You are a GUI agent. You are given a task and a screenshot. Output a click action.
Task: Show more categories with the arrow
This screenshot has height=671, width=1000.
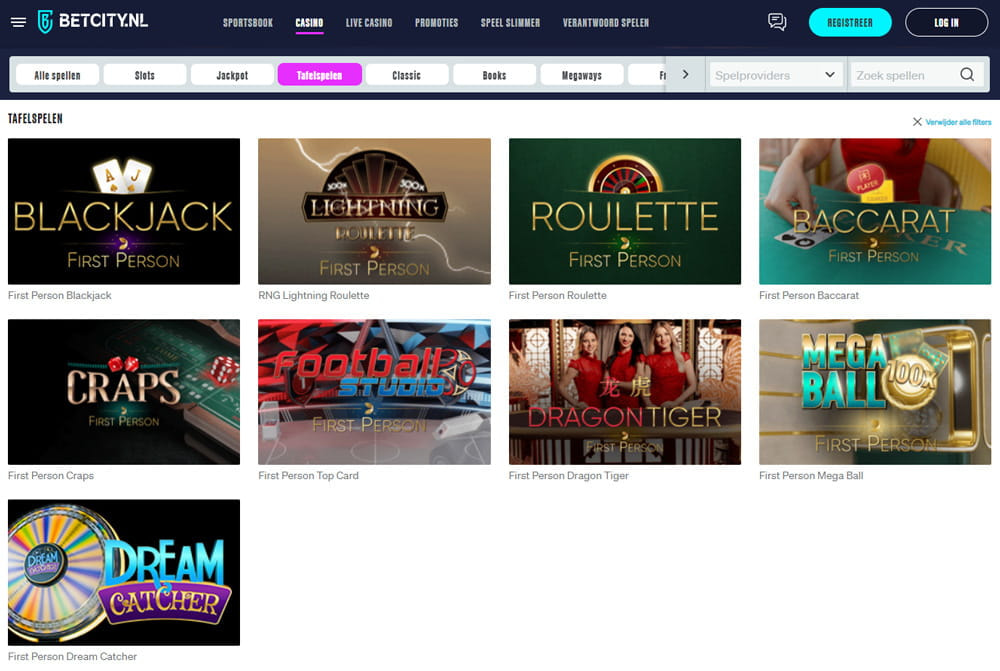point(686,75)
